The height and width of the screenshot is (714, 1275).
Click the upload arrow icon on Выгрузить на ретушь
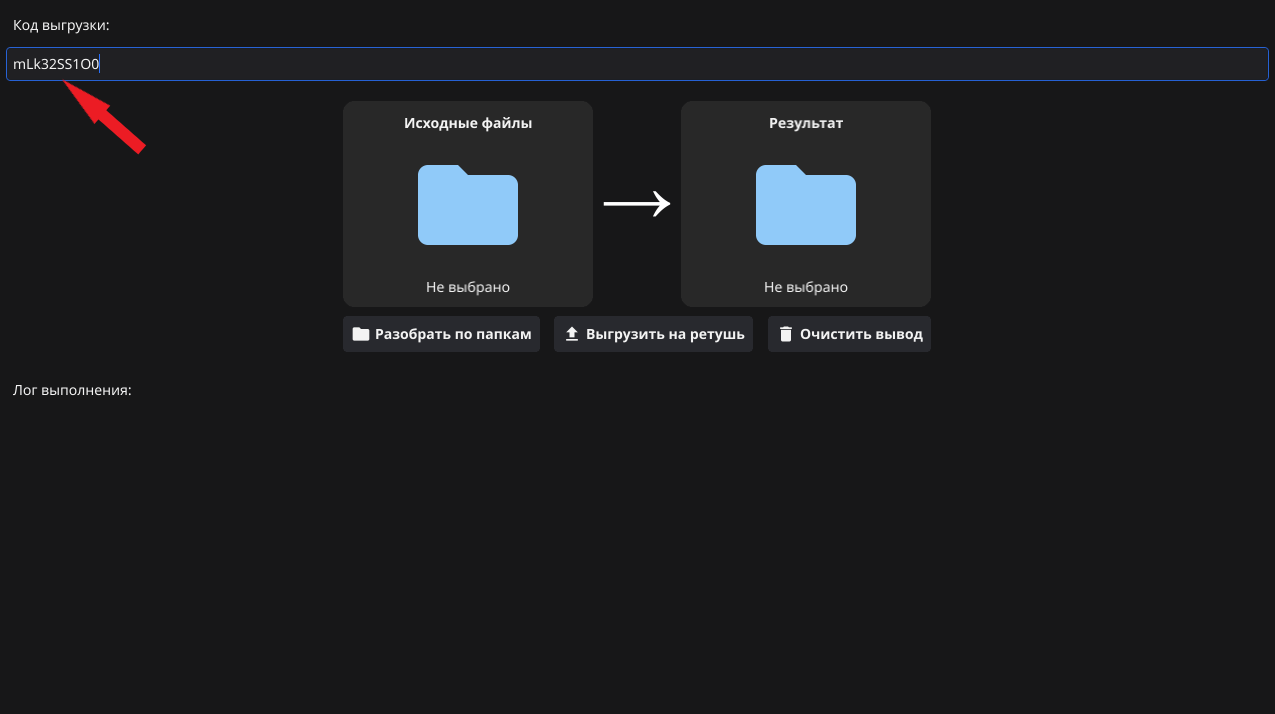(572, 334)
